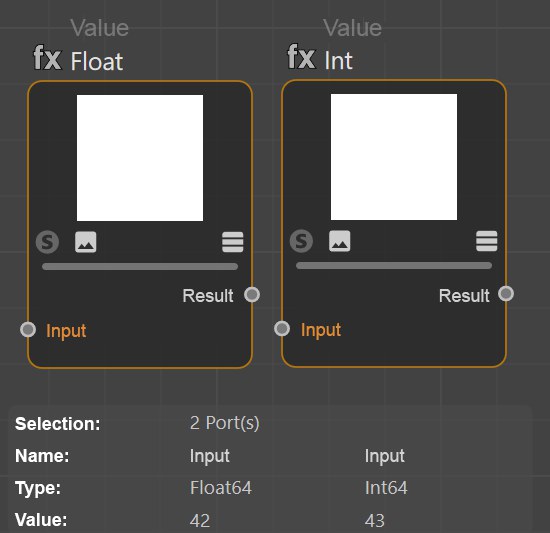
Task: Select the Input port circle on Float node
Action: pyautogui.click(x=28, y=330)
